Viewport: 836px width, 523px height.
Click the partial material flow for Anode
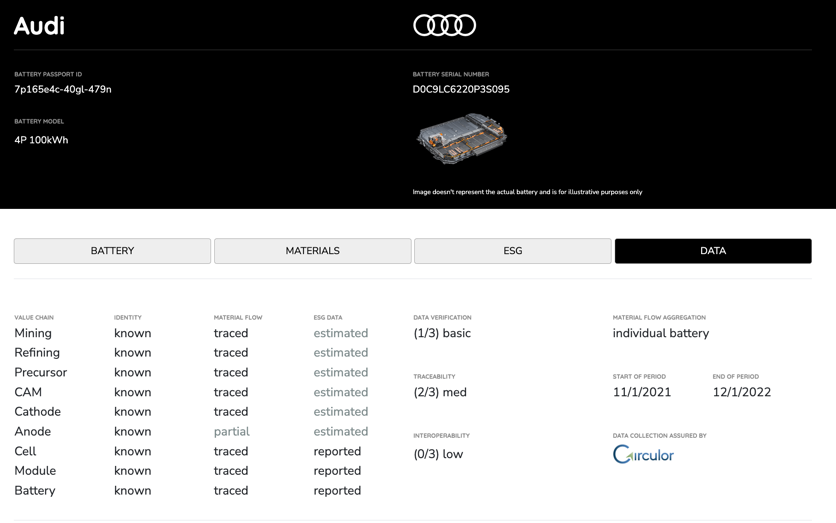click(x=231, y=431)
